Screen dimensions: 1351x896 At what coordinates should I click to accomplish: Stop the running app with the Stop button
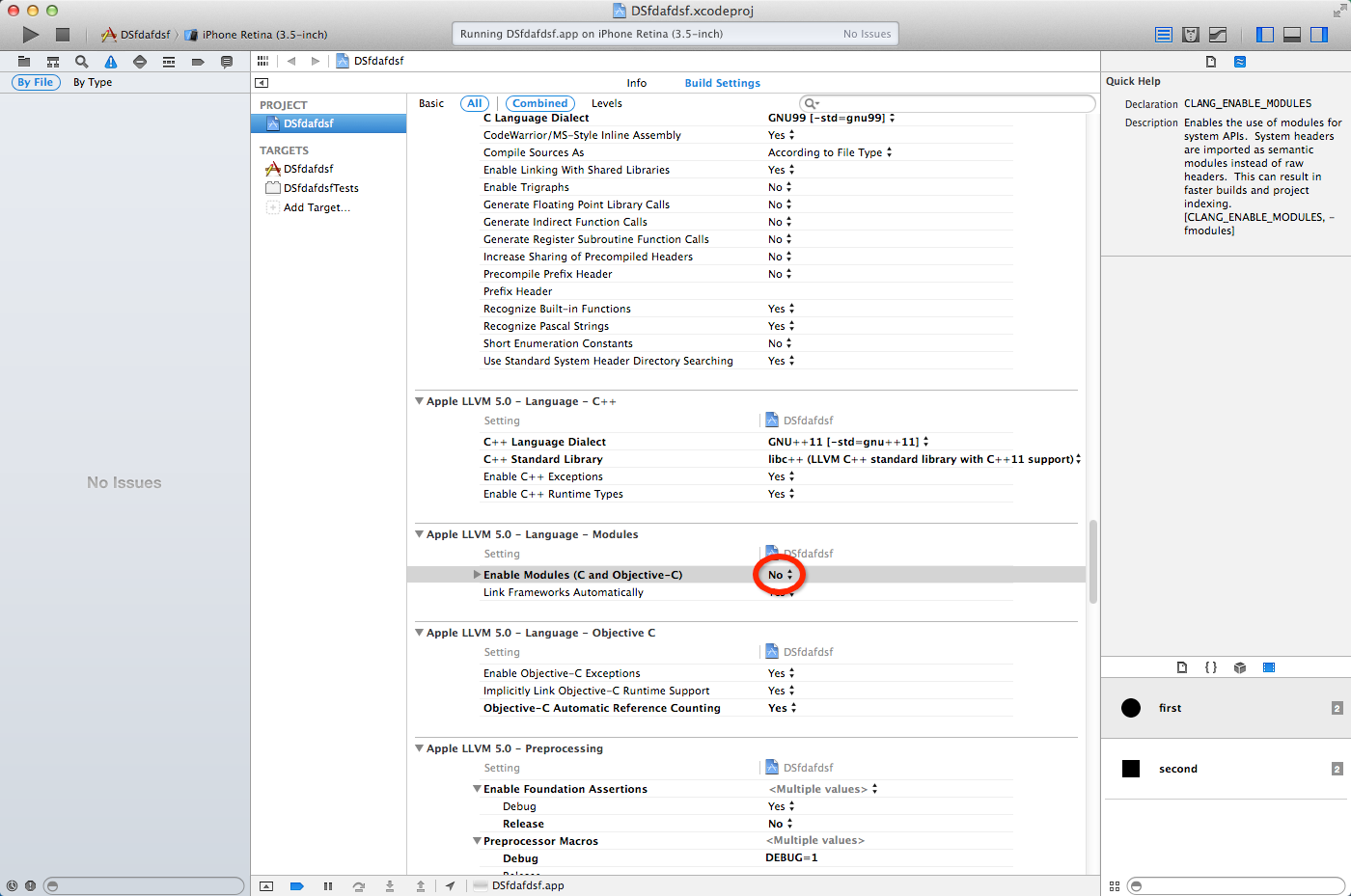pos(63,35)
